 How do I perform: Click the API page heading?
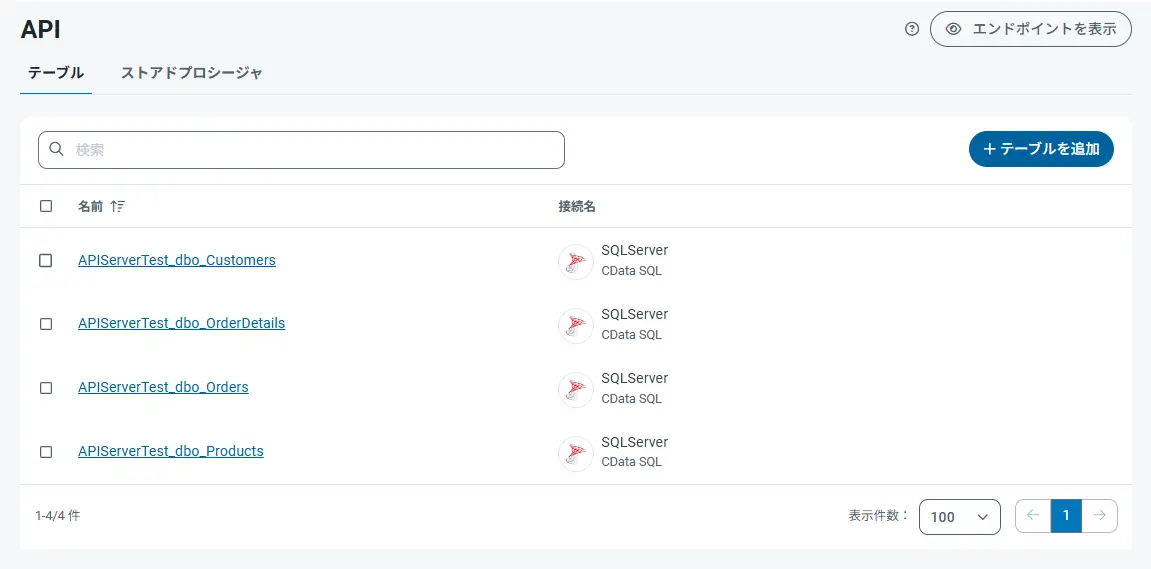(40, 29)
